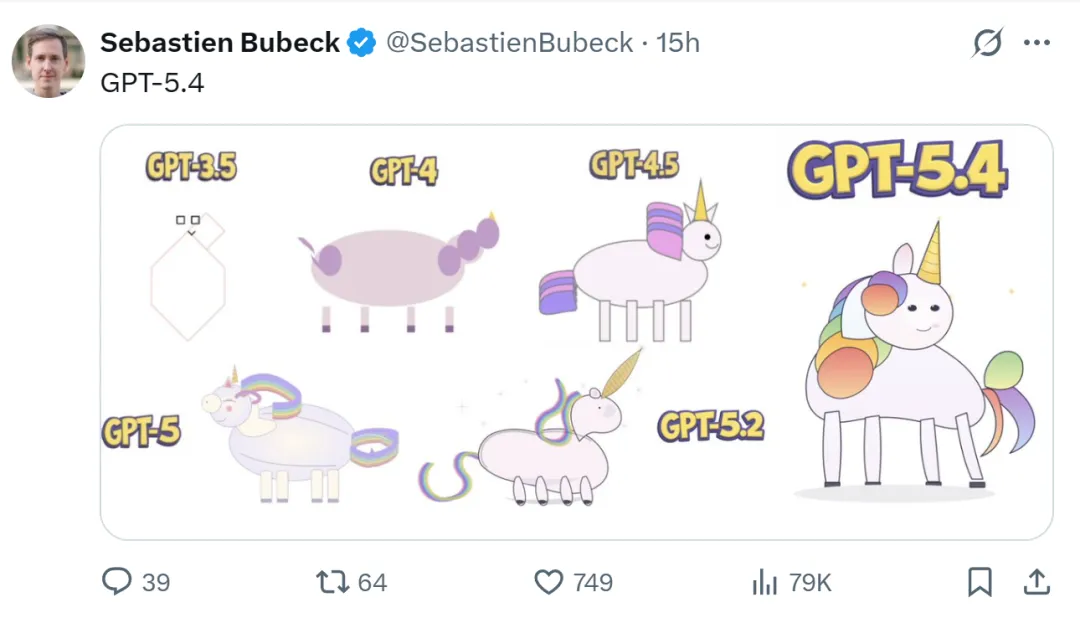The image size is (1080, 618).
Task: Bookmark this tweet
Action: click(x=980, y=582)
